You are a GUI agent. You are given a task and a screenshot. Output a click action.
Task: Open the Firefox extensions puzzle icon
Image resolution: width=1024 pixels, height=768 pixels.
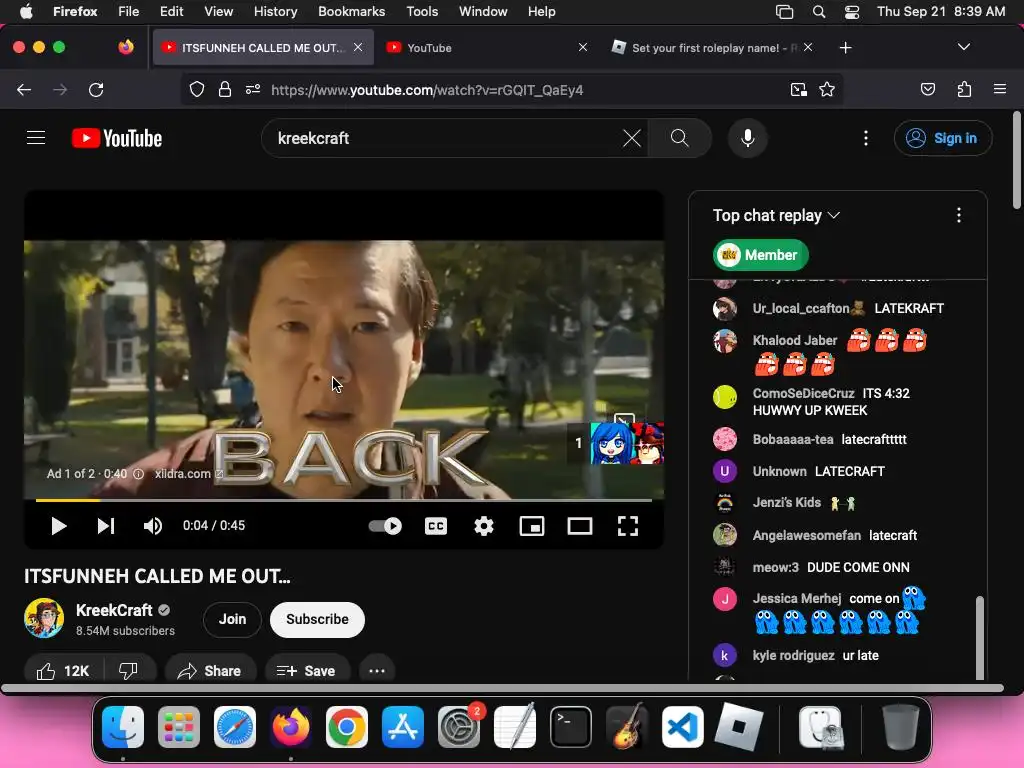click(964, 89)
